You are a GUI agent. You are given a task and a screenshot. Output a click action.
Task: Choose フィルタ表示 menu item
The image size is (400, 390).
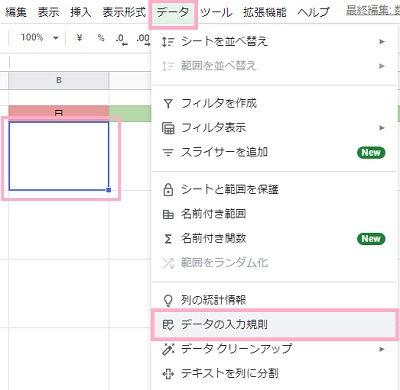(x=274, y=128)
